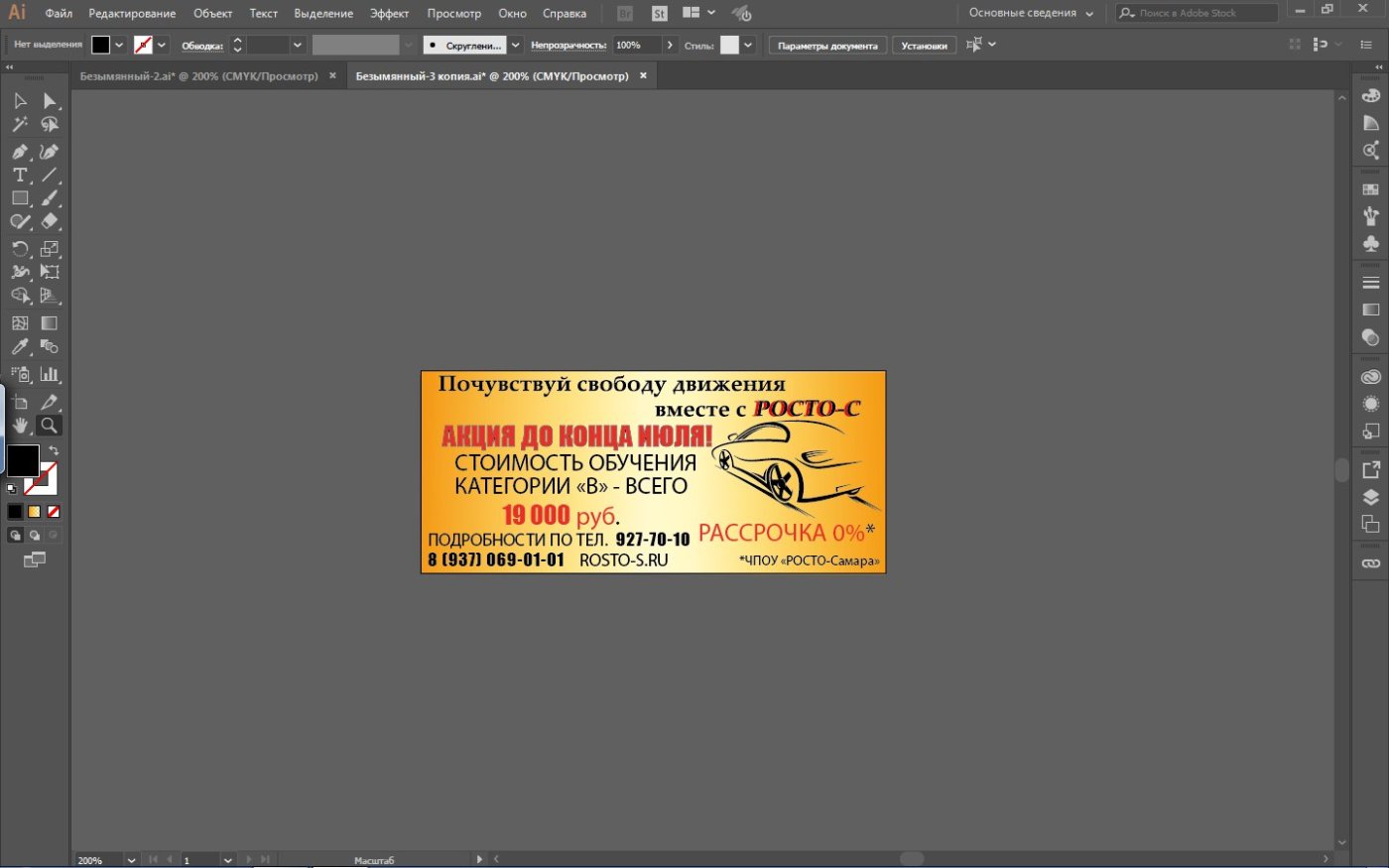Screen dimensions: 1389x868
Task: Open the brush definition dropdown Скруглени...
Action: click(x=515, y=45)
